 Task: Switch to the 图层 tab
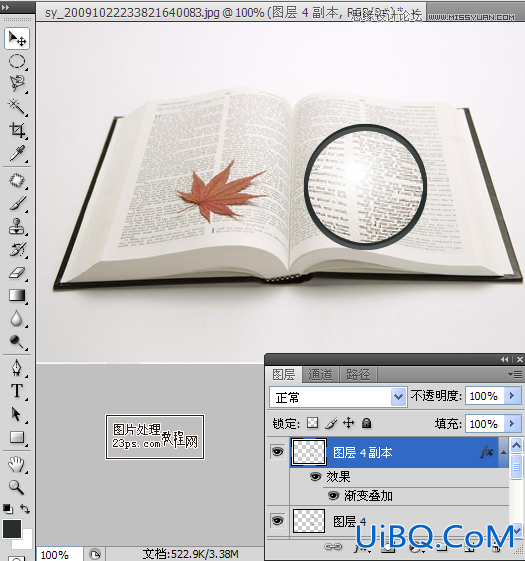tap(284, 375)
